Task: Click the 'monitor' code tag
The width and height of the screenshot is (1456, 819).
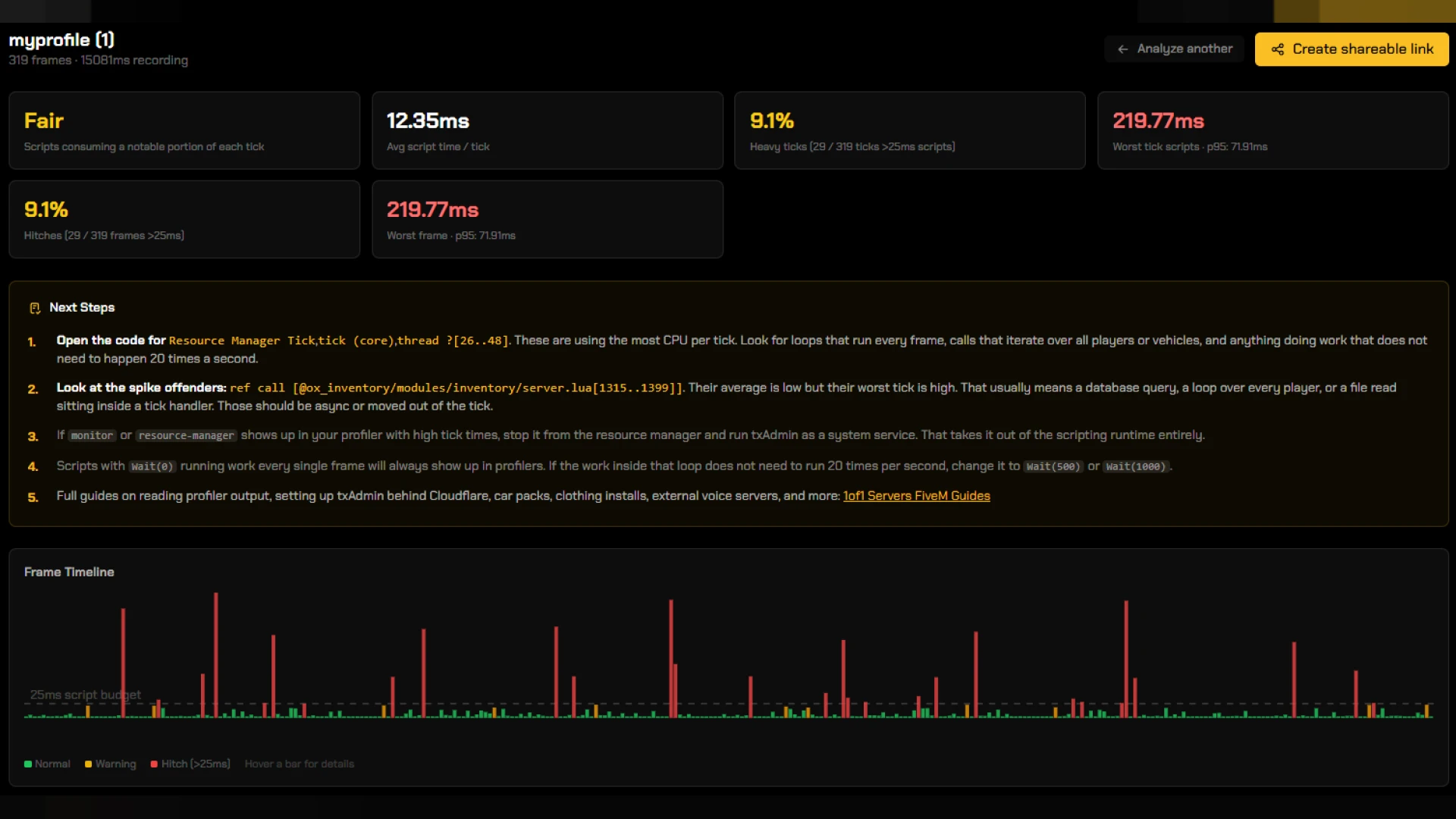Action: pyautogui.click(x=92, y=435)
